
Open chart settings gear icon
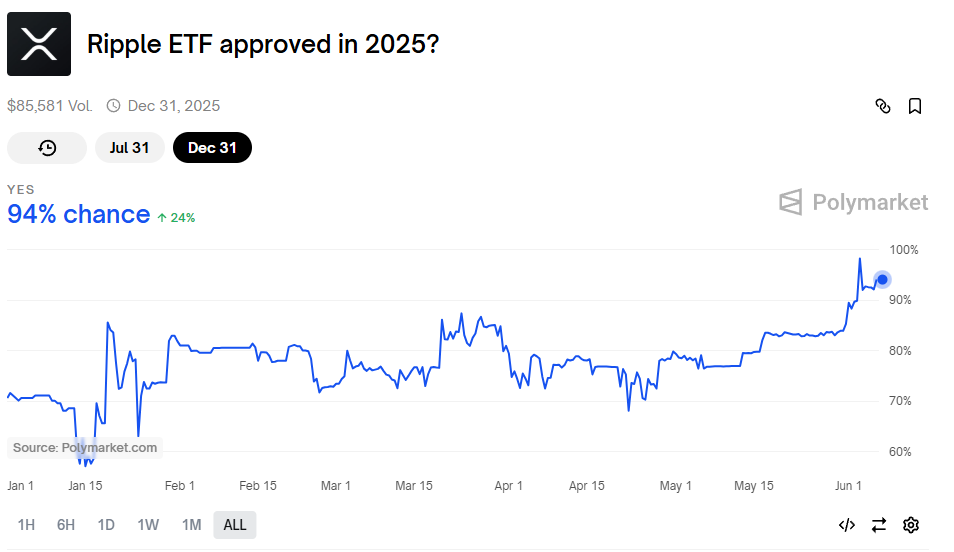[x=911, y=525]
